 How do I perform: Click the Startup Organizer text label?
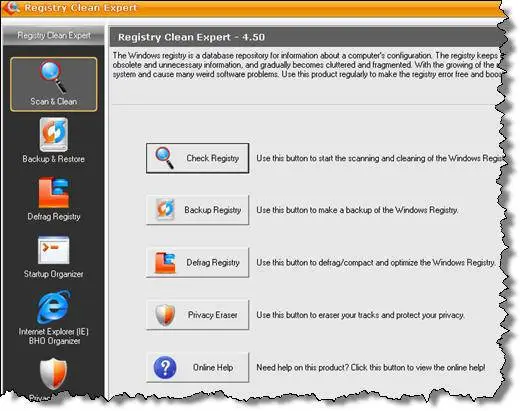coord(54,274)
